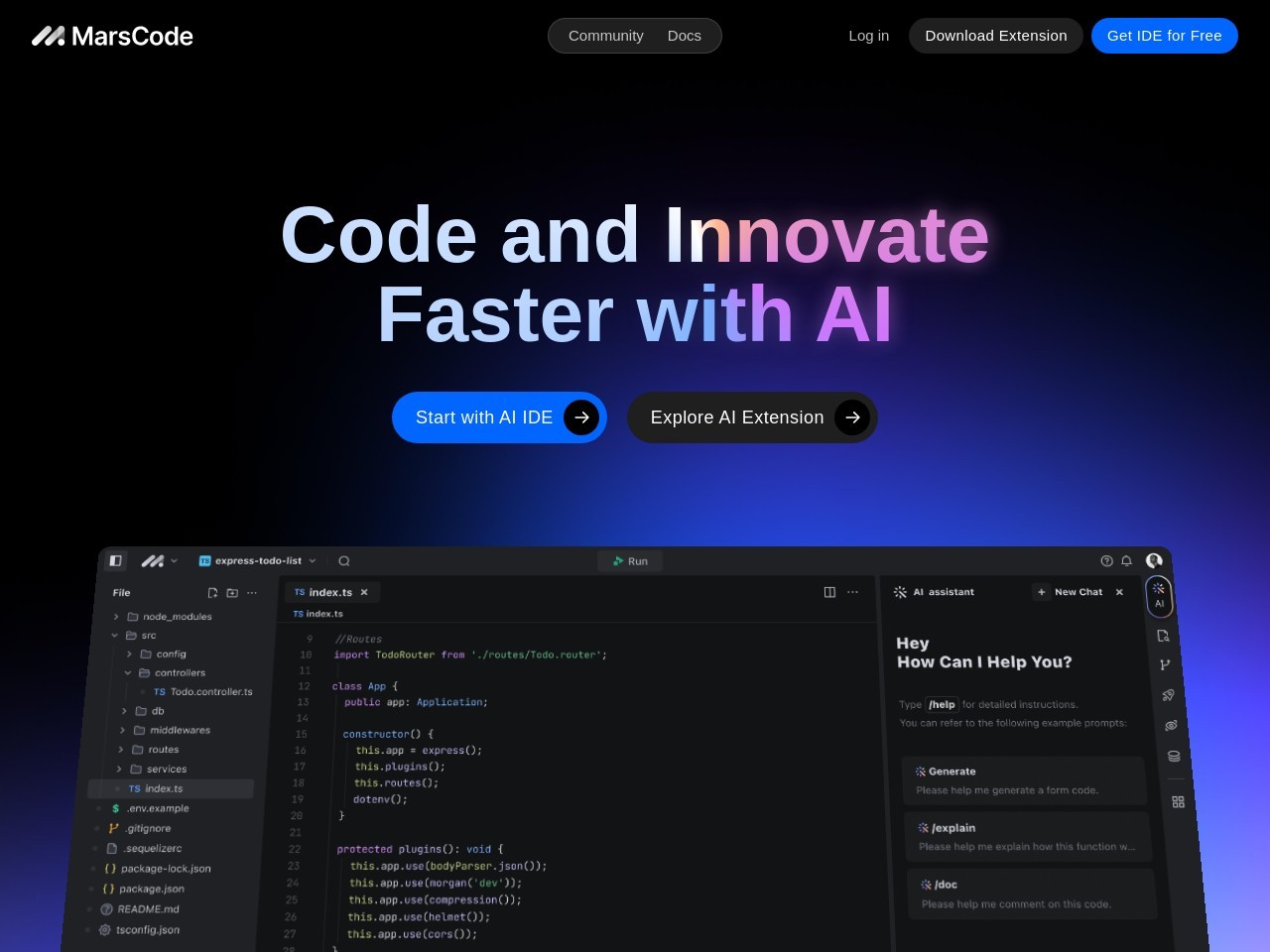1270x952 pixels.
Task: Toggle the sidebar panel icon in IDE
Action: (x=116, y=560)
